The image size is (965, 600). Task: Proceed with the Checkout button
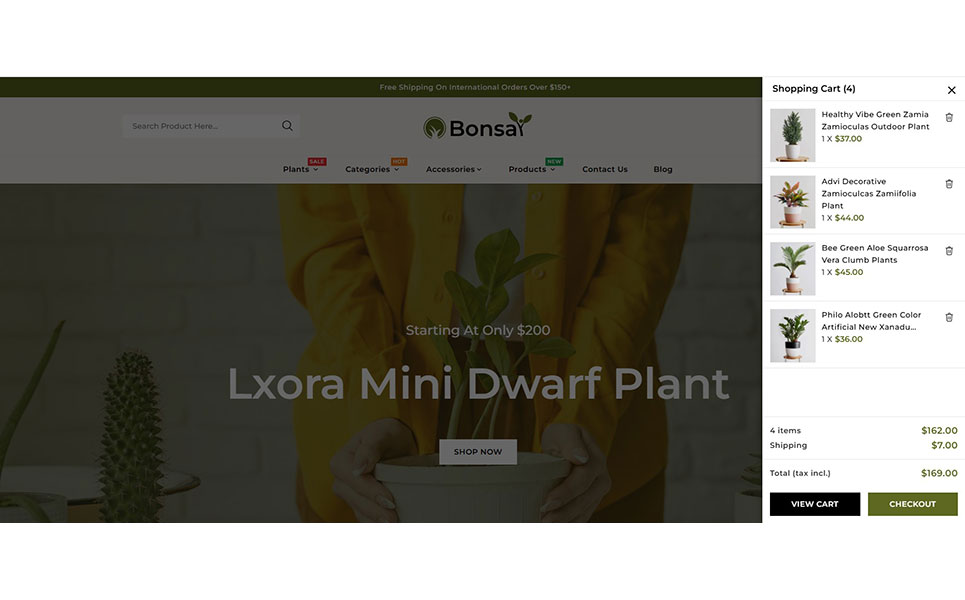click(x=913, y=504)
